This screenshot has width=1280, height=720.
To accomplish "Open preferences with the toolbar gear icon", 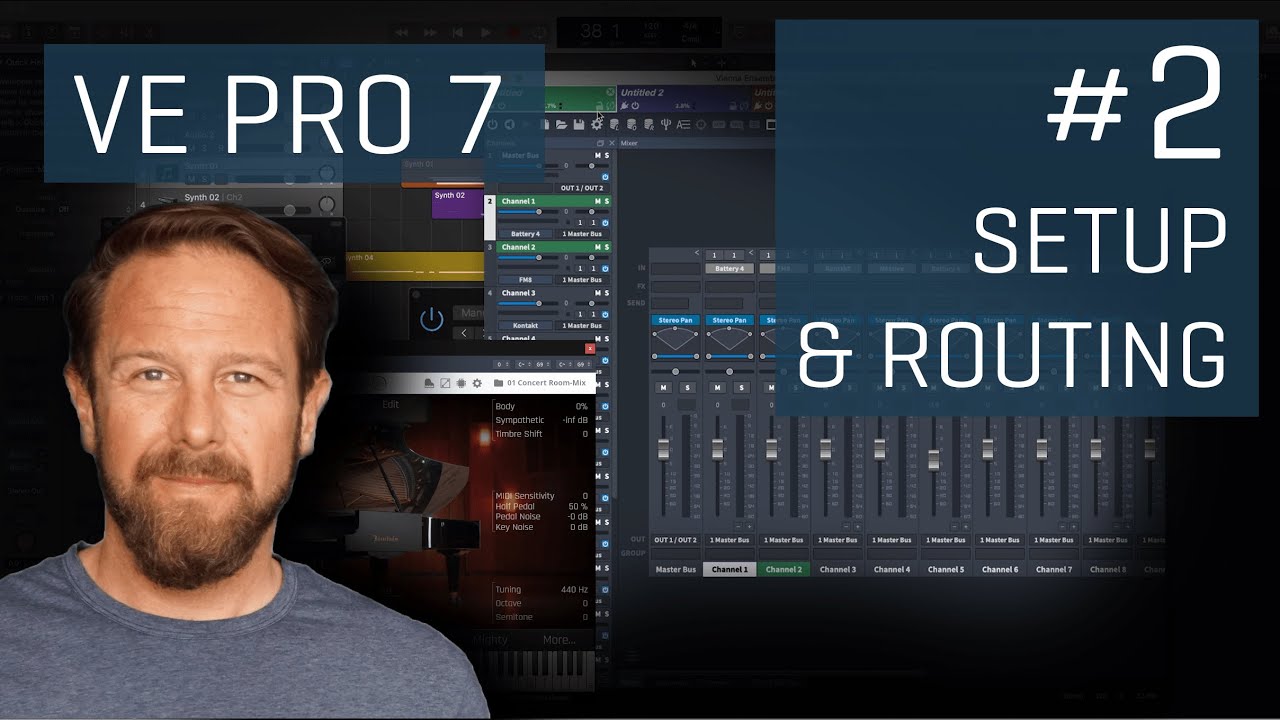I will 596,124.
